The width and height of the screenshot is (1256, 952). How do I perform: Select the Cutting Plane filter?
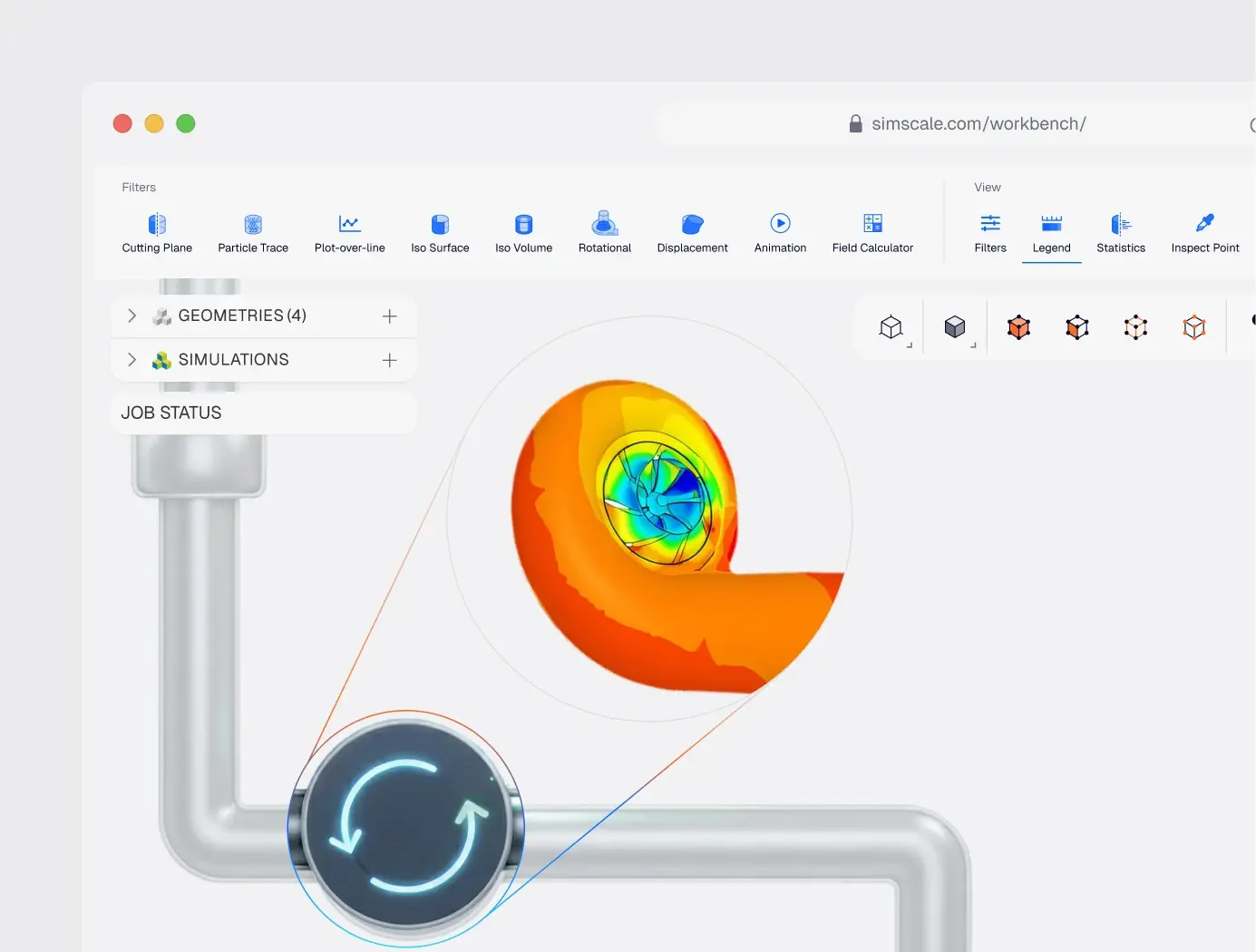(x=157, y=234)
